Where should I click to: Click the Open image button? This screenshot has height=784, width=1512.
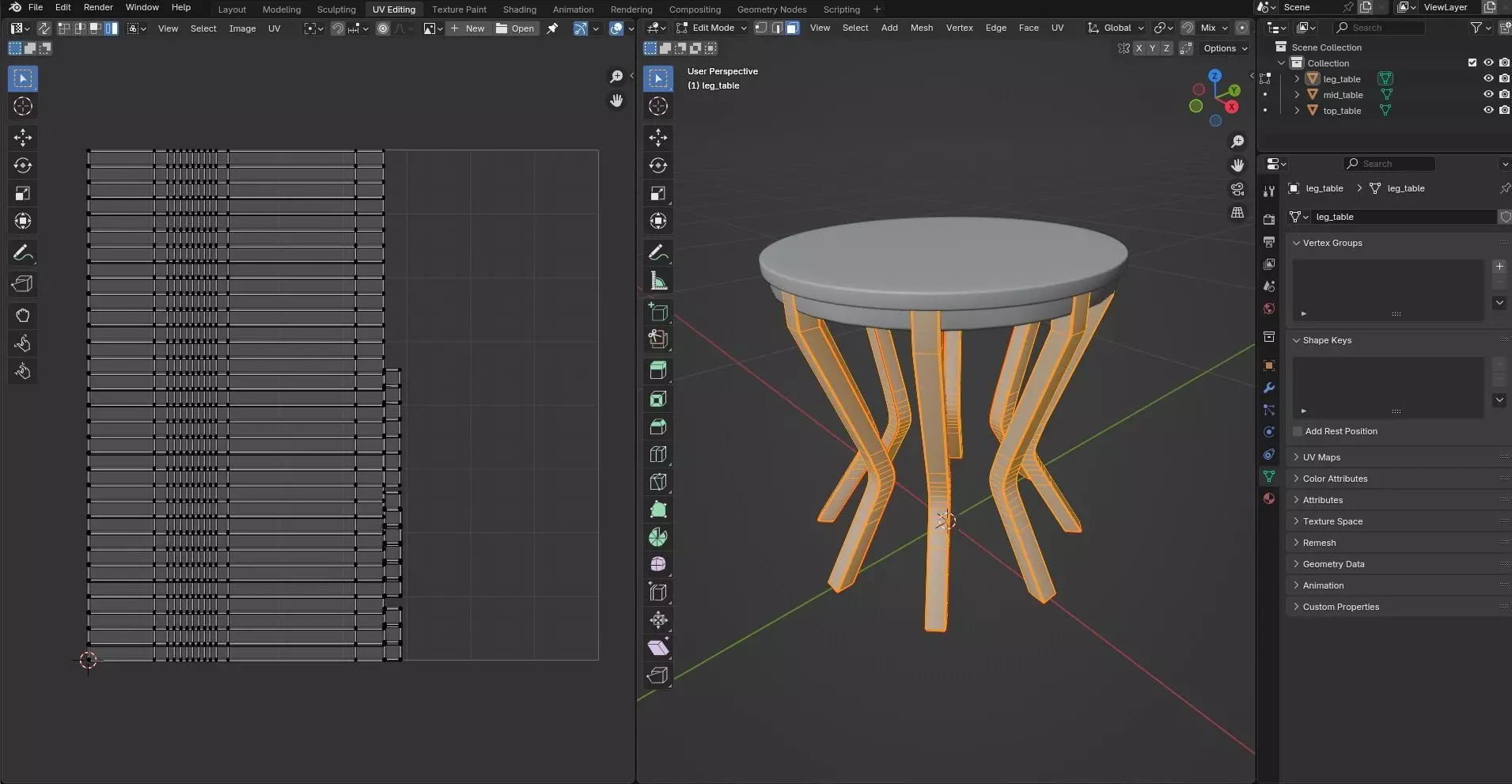point(515,28)
